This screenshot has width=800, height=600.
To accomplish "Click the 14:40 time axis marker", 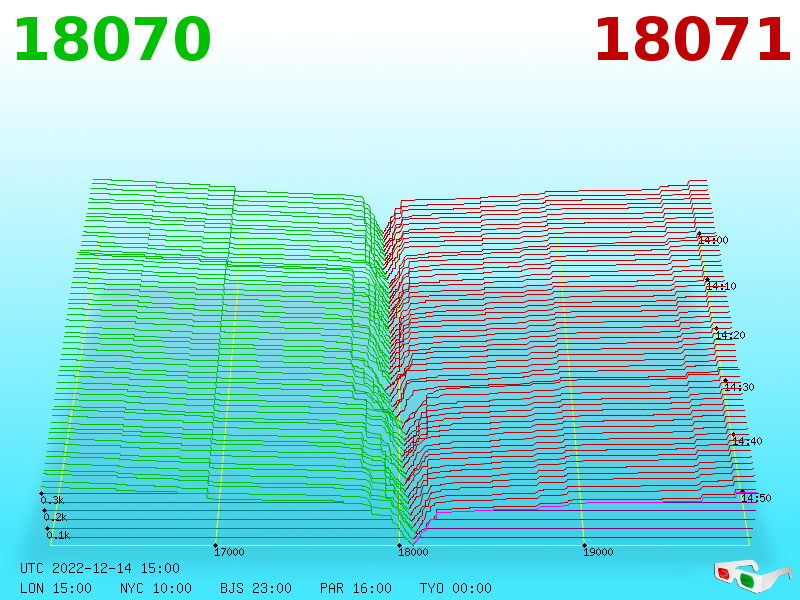I will [x=747, y=441].
